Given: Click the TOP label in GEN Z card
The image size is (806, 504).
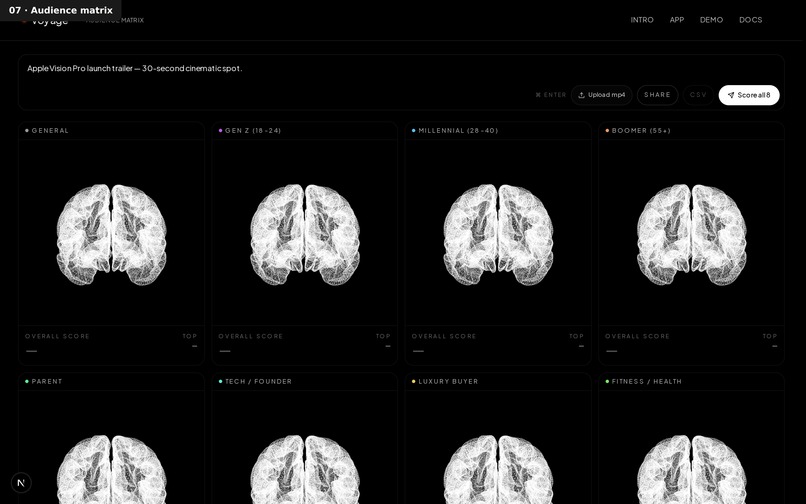Looking at the screenshot, I should (383, 336).
